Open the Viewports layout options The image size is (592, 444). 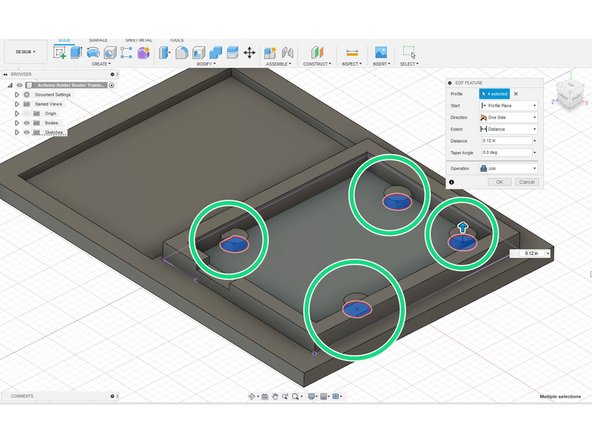[x=335, y=396]
